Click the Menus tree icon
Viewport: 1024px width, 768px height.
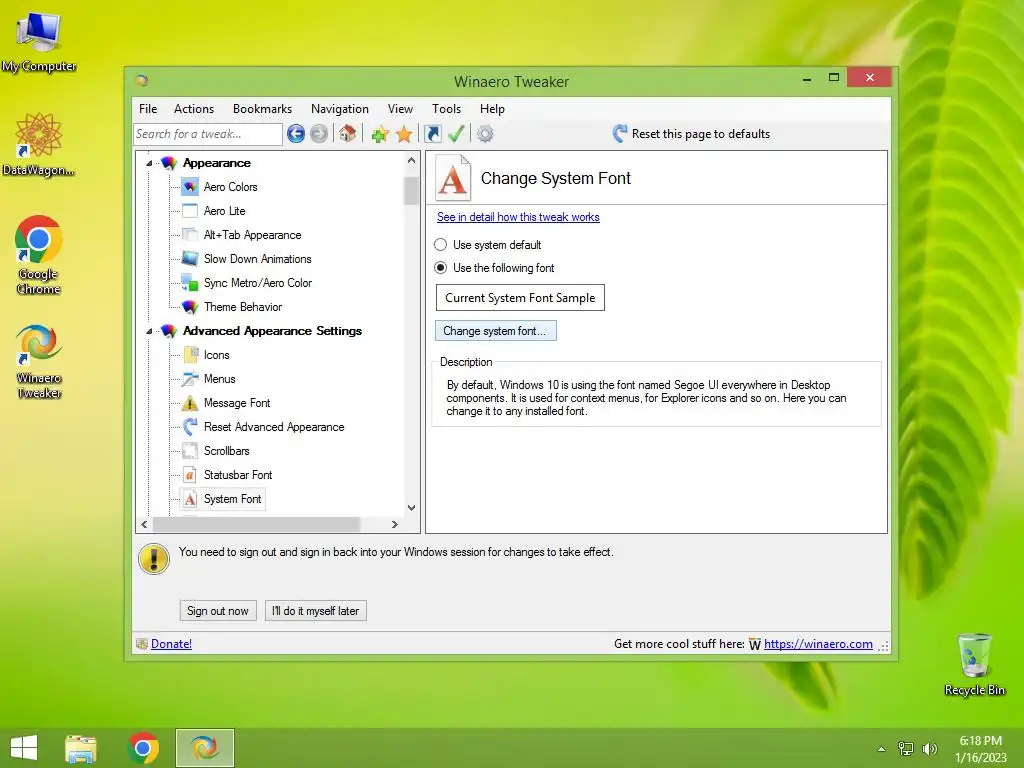click(x=190, y=379)
